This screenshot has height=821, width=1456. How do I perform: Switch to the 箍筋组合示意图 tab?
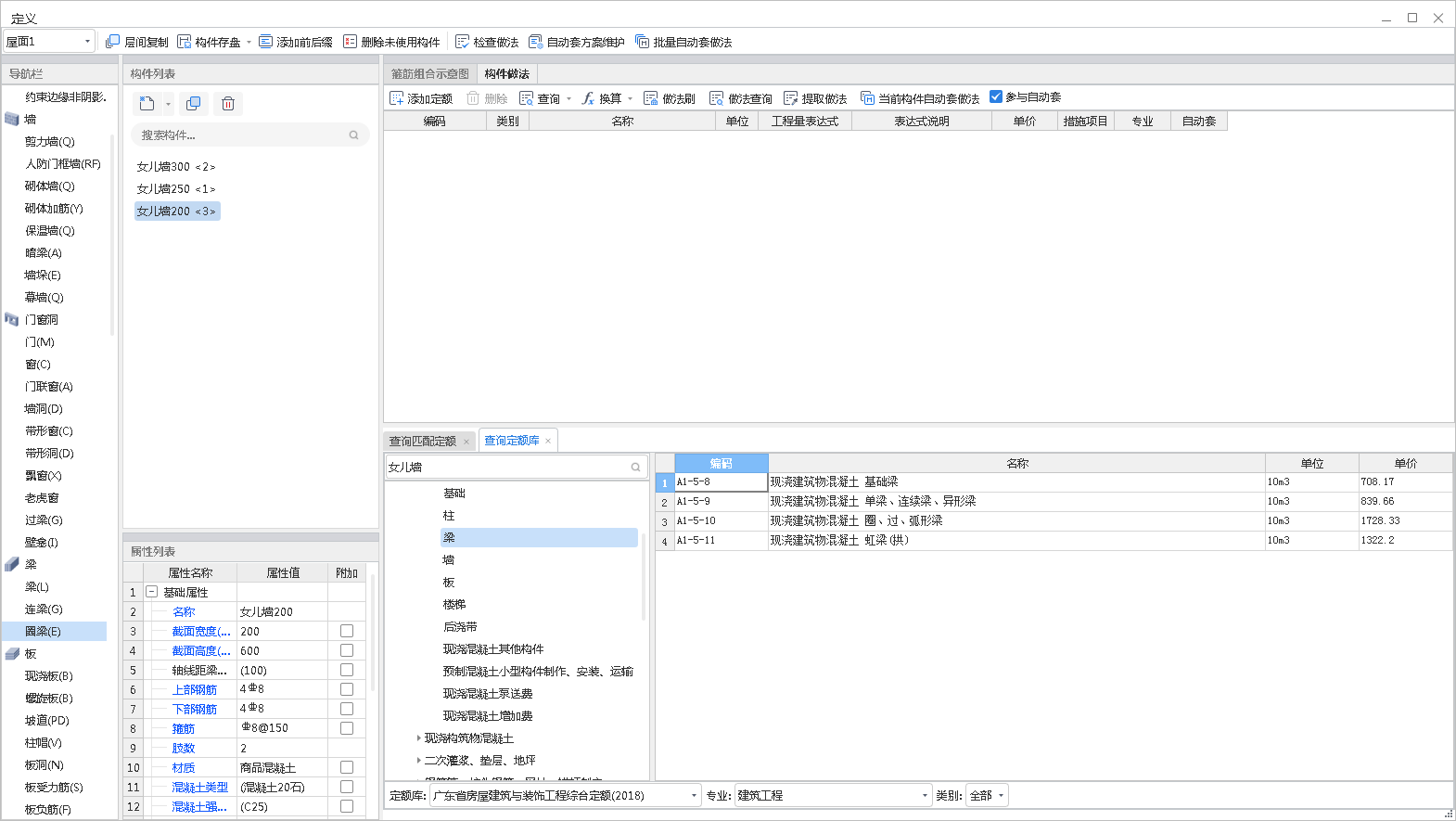(x=429, y=74)
